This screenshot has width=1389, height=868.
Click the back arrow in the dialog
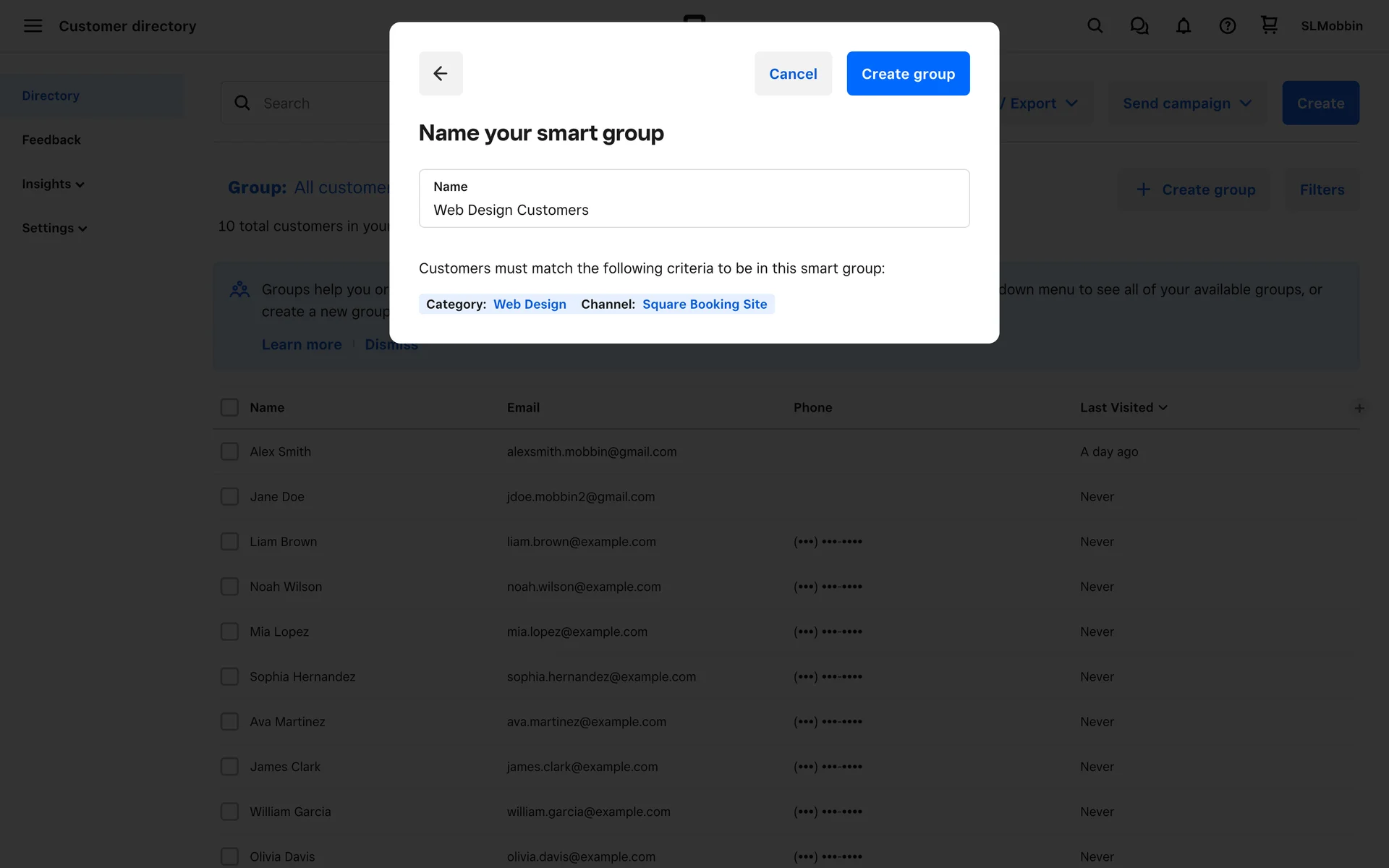pyautogui.click(x=441, y=73)
